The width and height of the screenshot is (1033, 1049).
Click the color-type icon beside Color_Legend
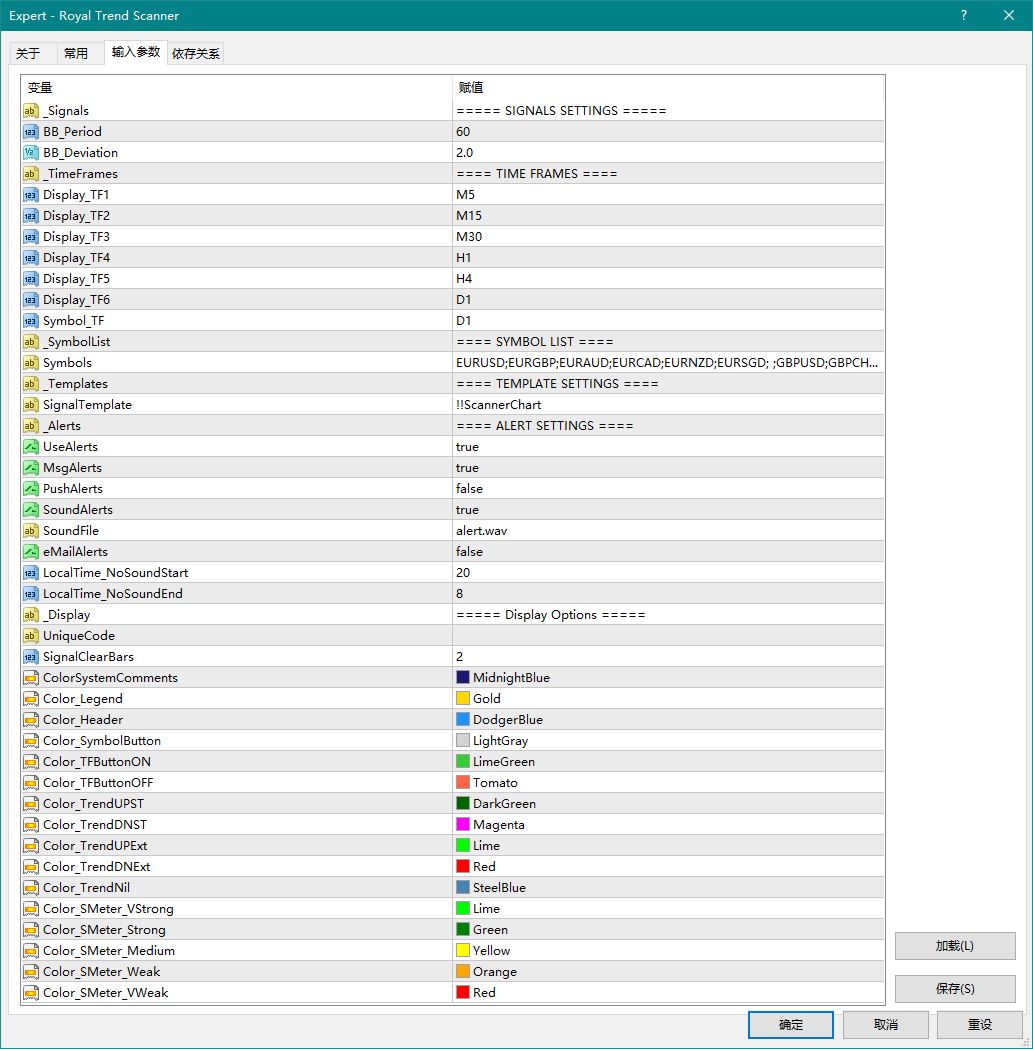pos(31,699)
